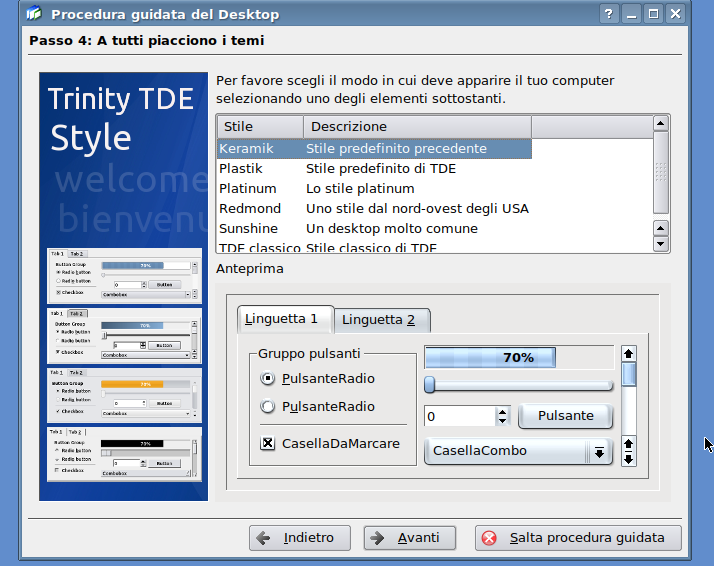Click preview scrollbar bottom down arrow
Viewport: 714px width, 566px height.
tap(629, 459)
